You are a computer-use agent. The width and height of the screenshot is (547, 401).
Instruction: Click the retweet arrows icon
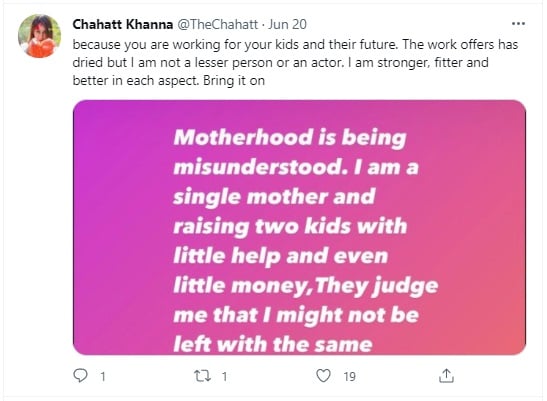pos(202,376)
